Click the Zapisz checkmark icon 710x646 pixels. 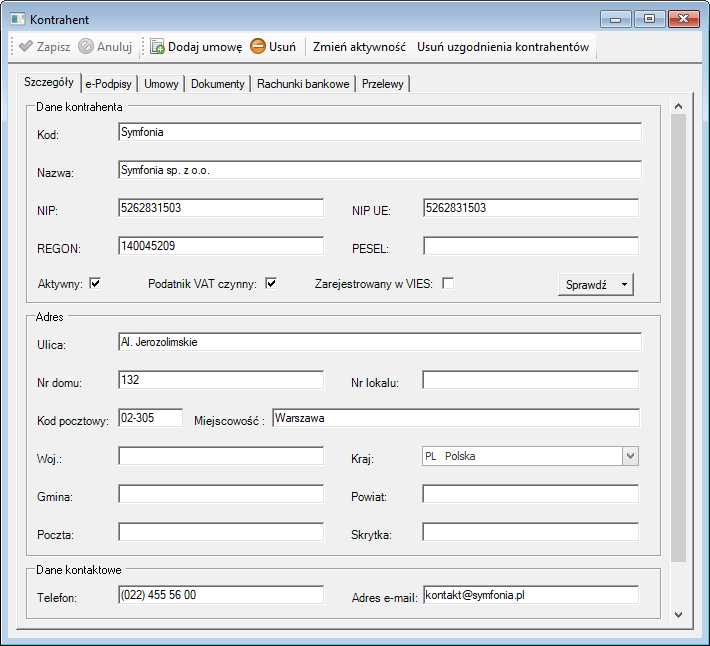[26, 46]
